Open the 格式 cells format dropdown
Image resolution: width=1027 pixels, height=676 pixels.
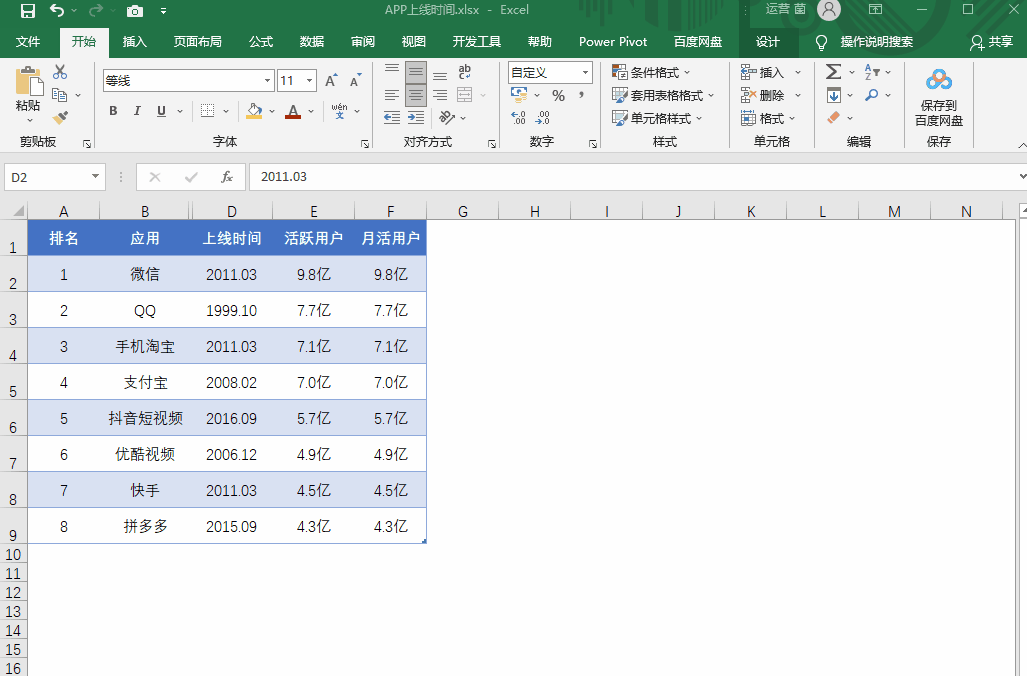click(x=768, y=118)
